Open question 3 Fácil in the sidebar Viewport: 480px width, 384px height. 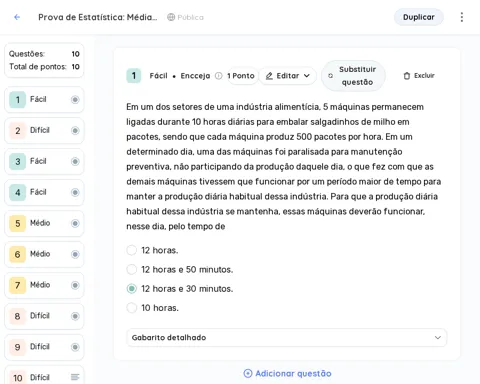tap(44, 161)
